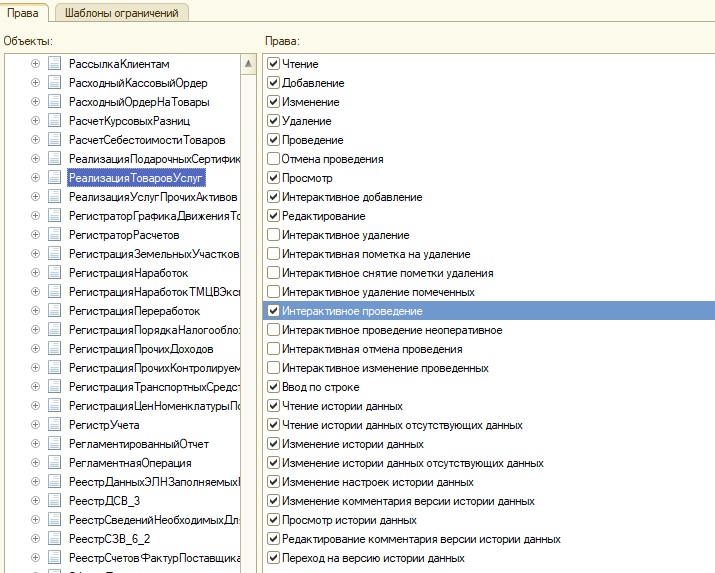Click the document icon beside РегламентированныйОтчет
This screenshot has width=715, height=573.
55,444
